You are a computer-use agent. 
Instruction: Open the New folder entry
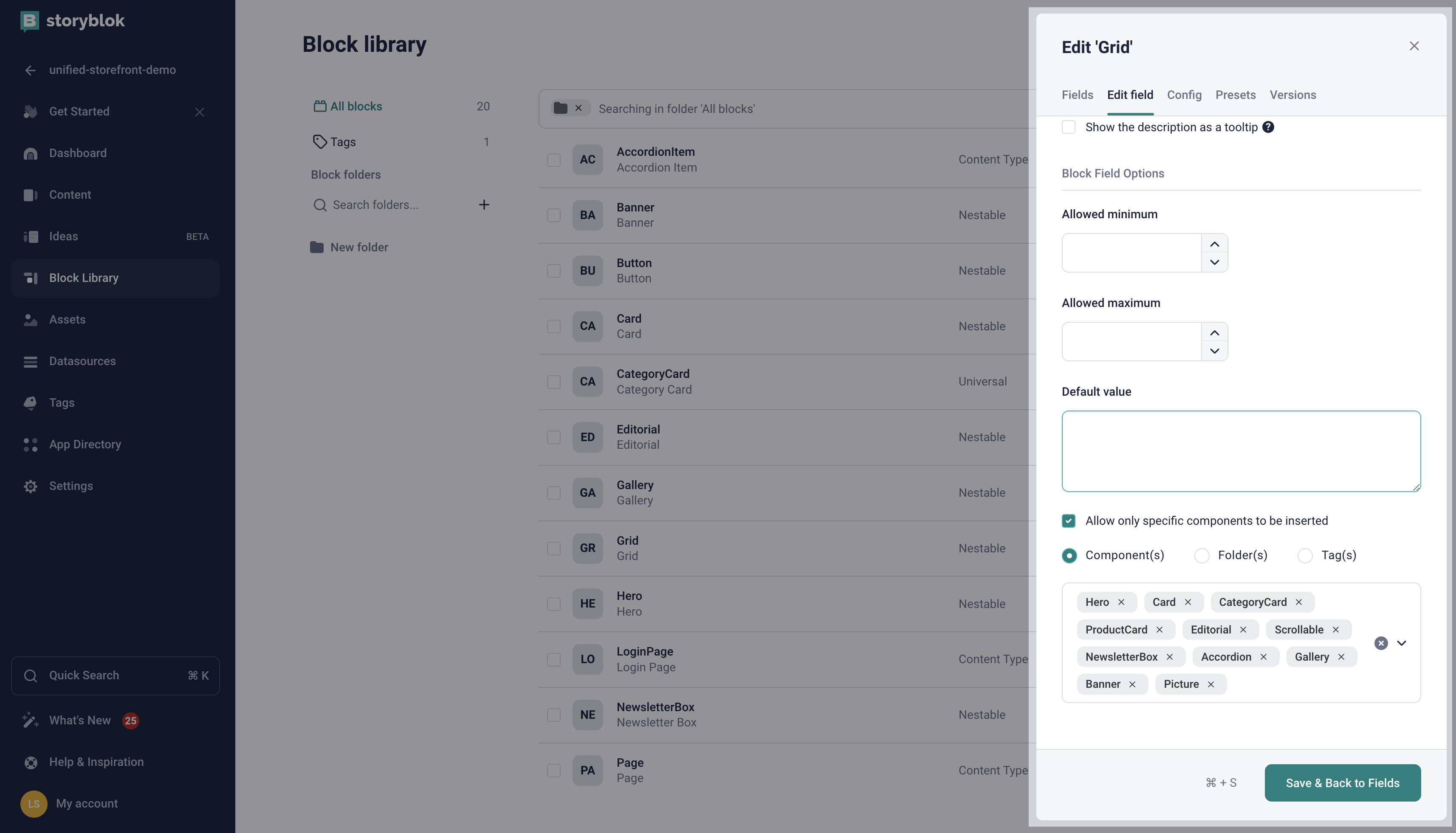coord(349,247)
